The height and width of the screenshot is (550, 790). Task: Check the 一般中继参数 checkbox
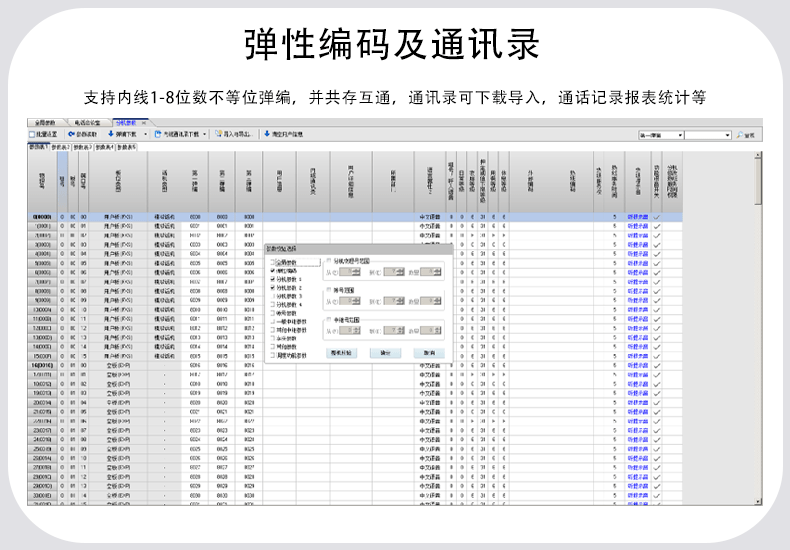(273, 321)
